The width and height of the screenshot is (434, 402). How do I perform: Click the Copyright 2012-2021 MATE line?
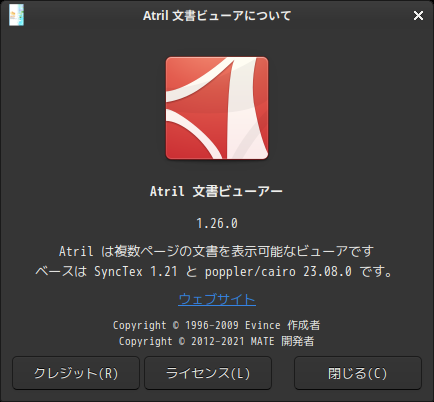tap(216, 341)
